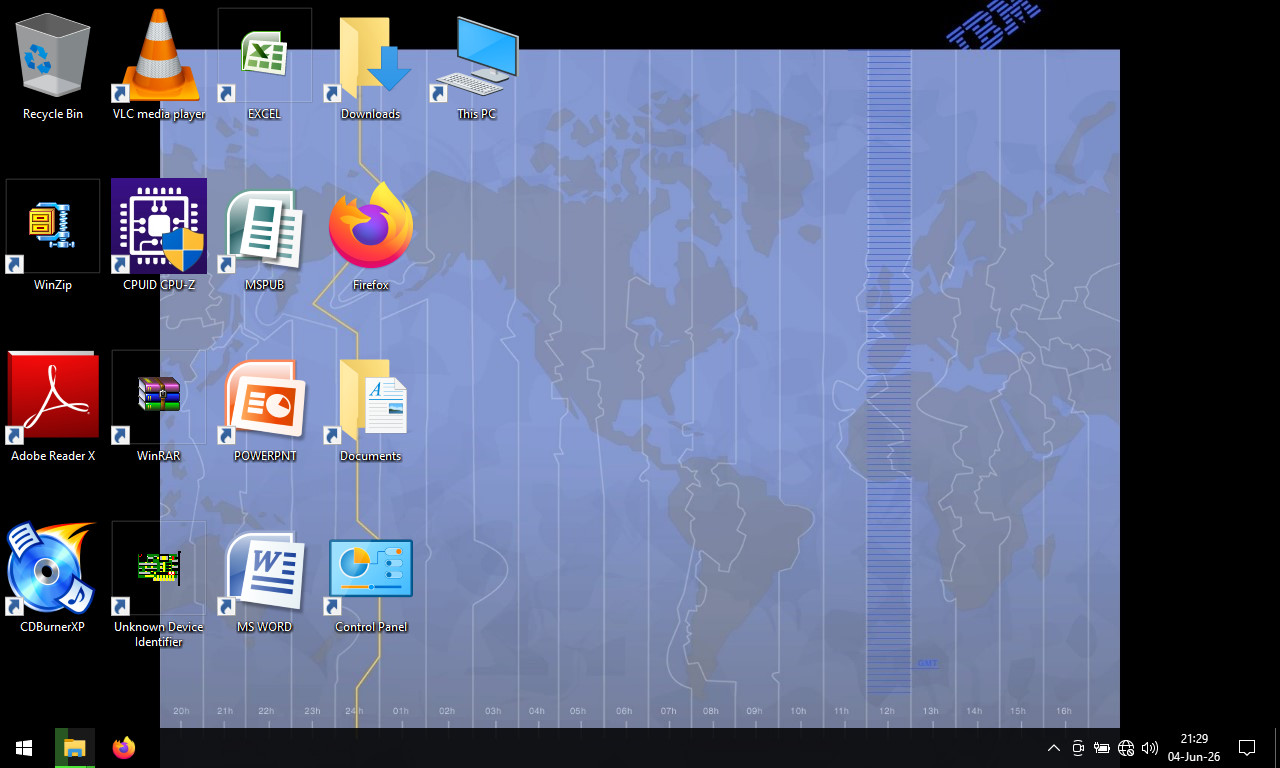Open the network status tray icon
The width and height of the screenshot is (1280, 768).
pyautogui.click(x=1126, y=748)
